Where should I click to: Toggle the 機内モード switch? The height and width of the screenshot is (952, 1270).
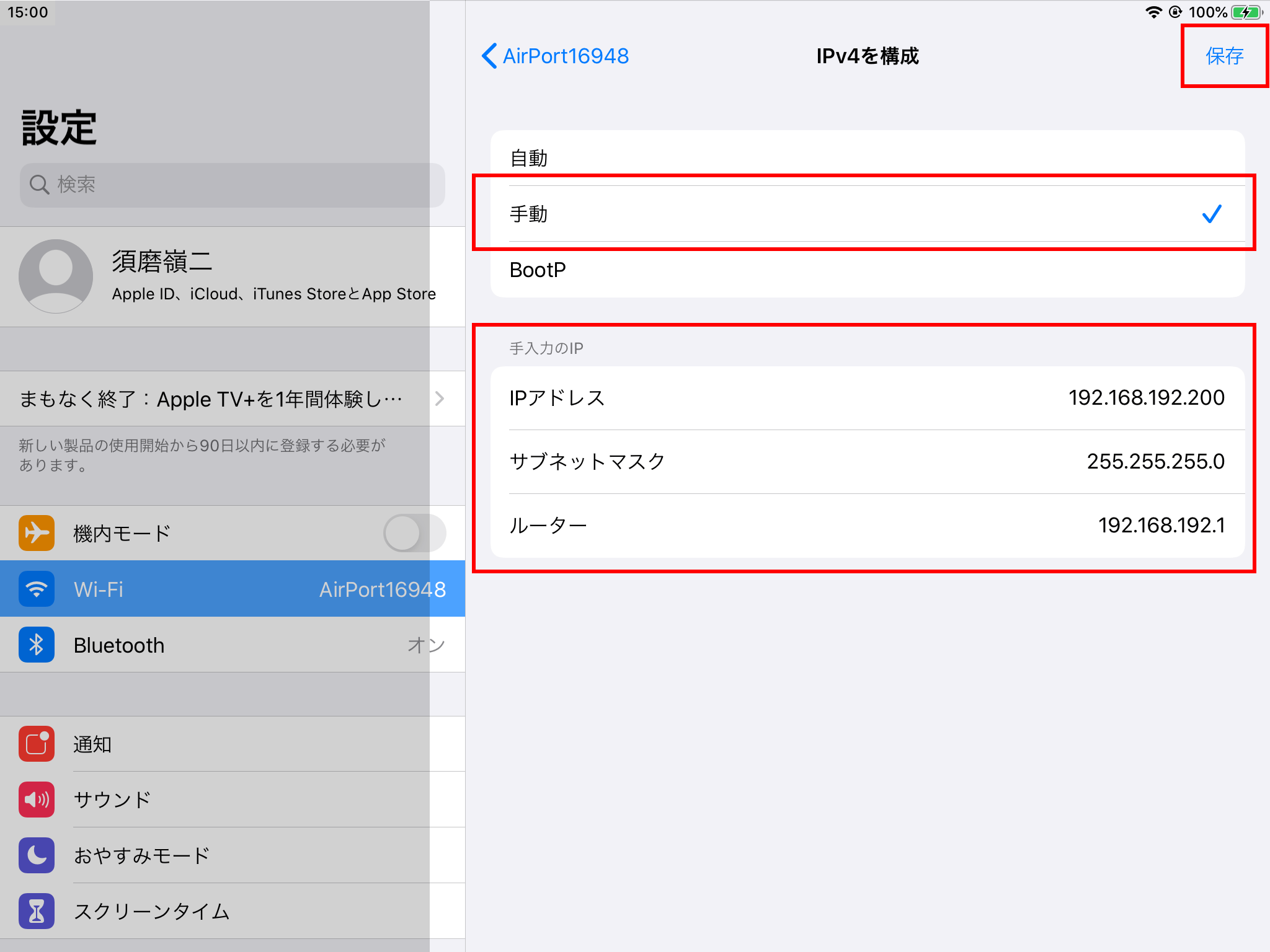point(414,533)
